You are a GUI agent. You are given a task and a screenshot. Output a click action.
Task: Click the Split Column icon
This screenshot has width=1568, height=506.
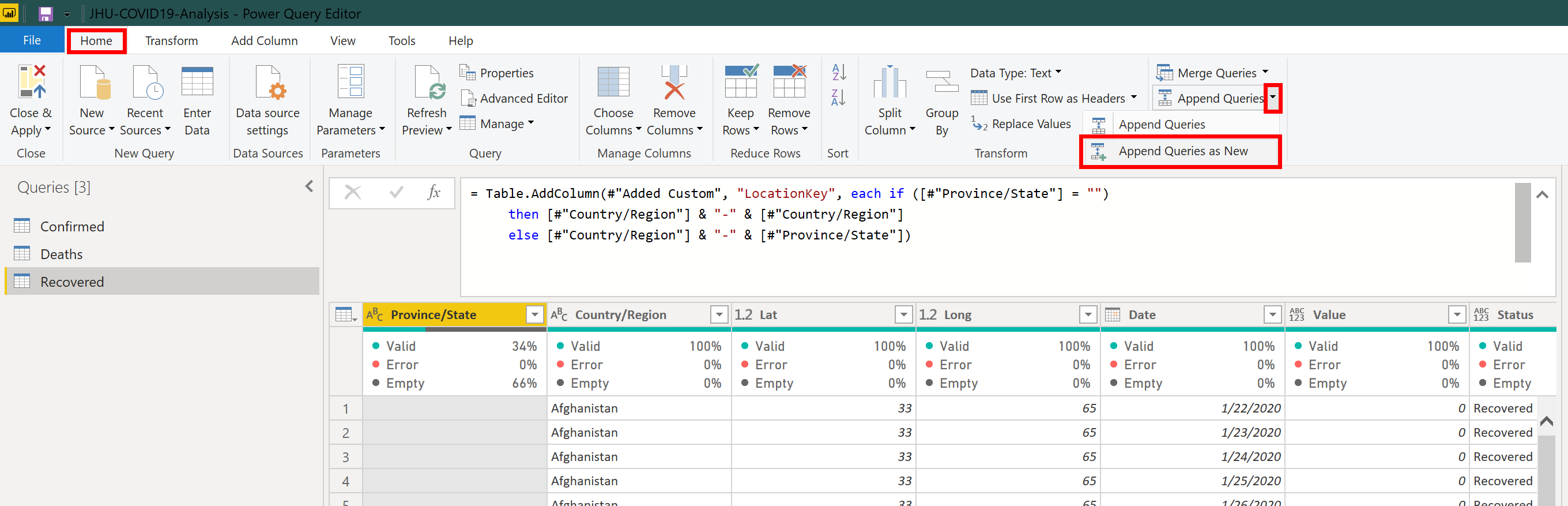(890, 81)
